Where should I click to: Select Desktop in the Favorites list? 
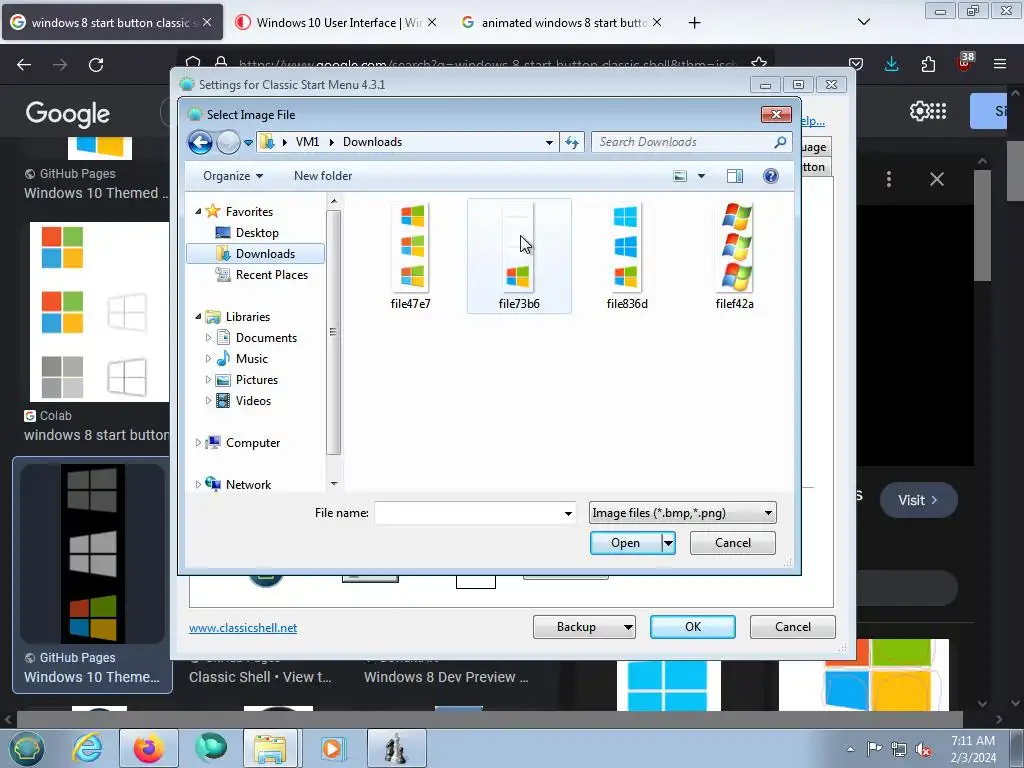pyautogui.click(x=257, y=232)
